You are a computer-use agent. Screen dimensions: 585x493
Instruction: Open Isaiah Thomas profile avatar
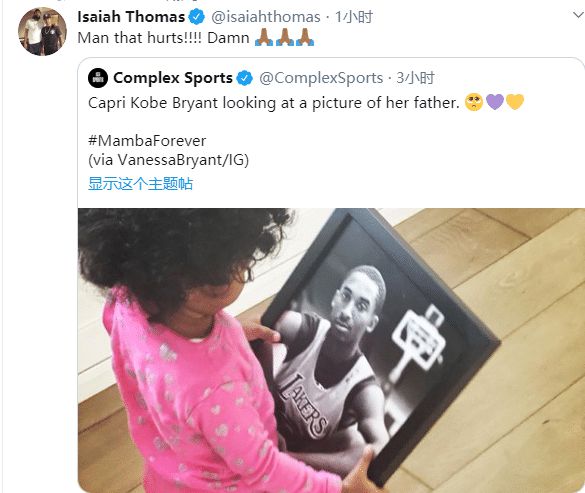[42, 32]
